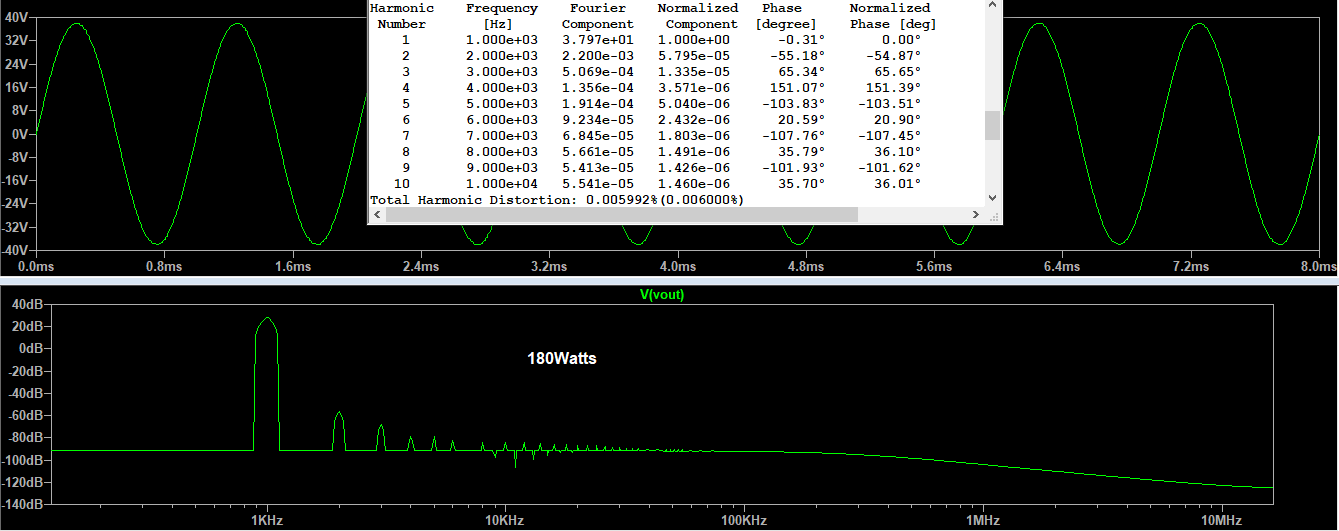Click the 8.0ms time axis label

[1319, 267]
